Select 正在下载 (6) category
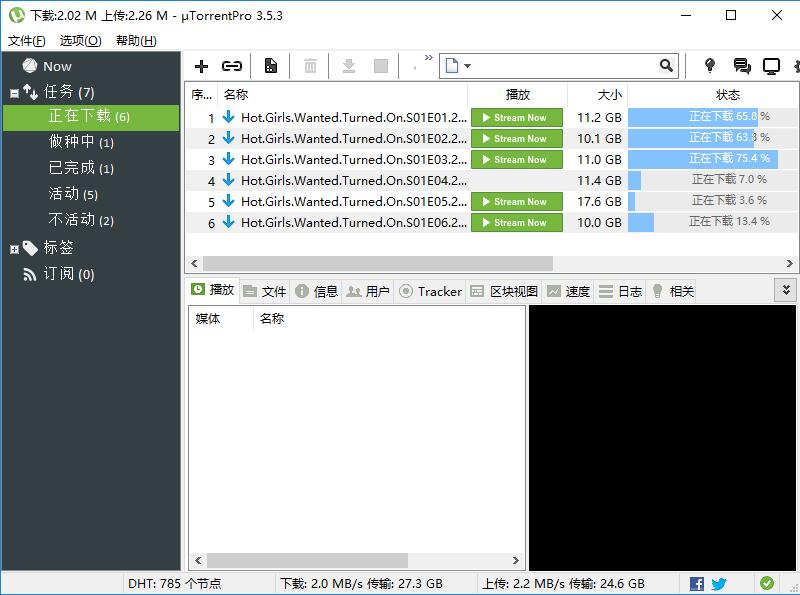Image resolution: width=800 pixels, height=595 pixels. point(91,116)
